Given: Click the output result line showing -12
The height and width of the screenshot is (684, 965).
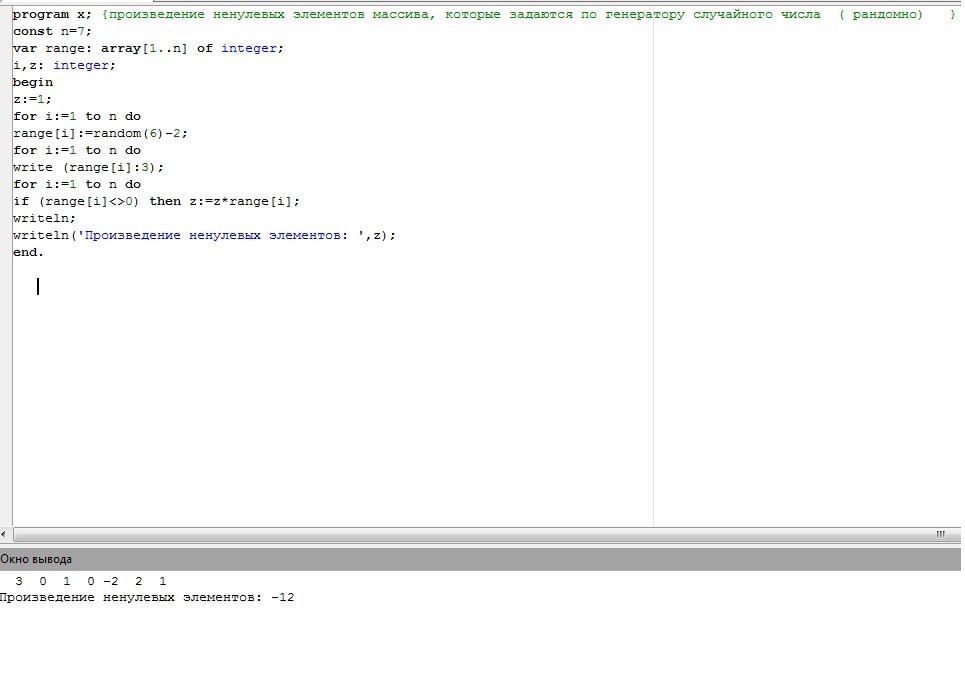Looking at the screenshot, I should point(147,597).
